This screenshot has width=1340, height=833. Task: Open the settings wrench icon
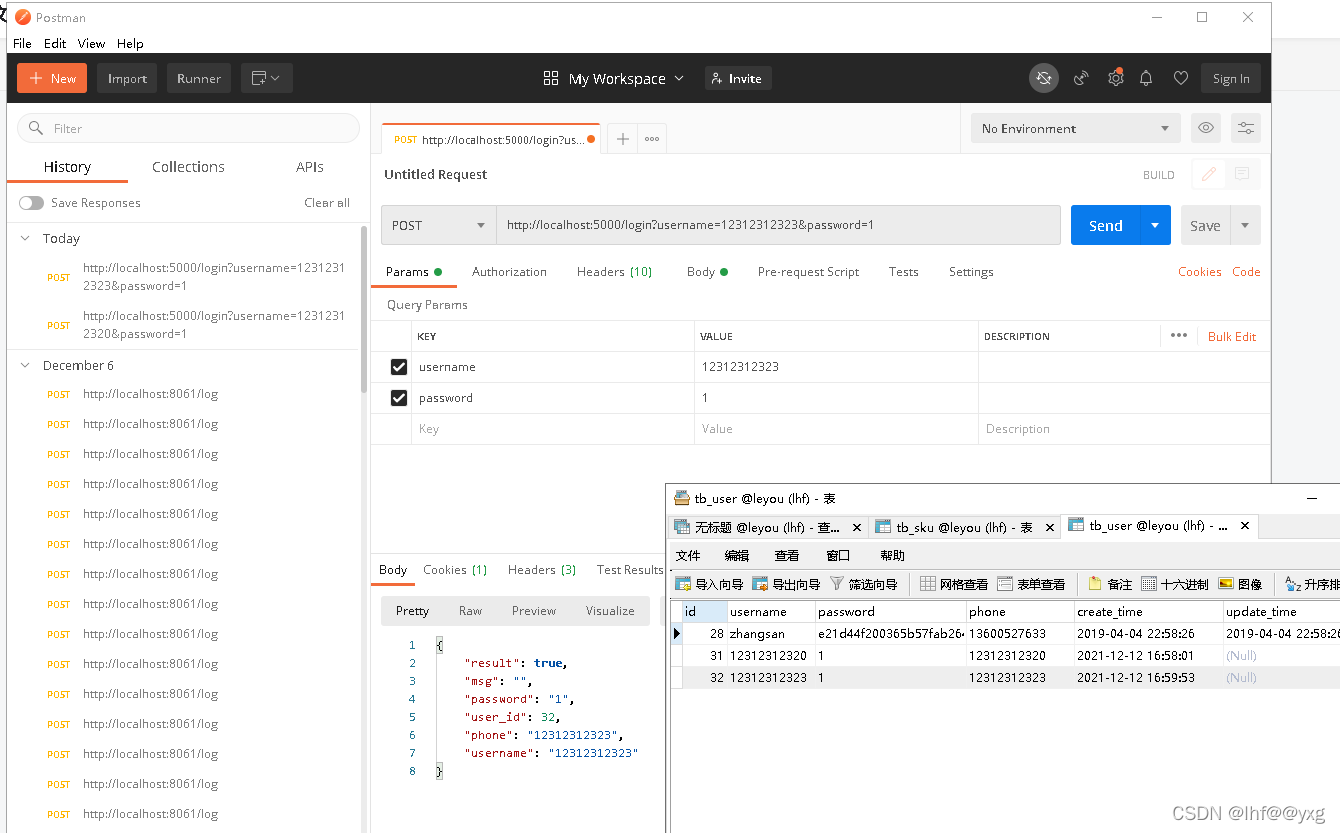[x=1115, y=78]
